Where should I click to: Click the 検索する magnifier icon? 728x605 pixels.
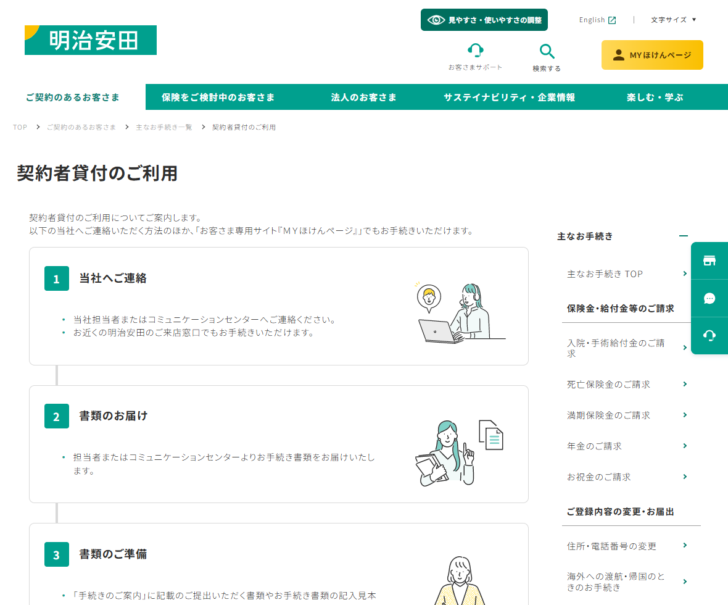pyautogui.click(x=546, y=51)
